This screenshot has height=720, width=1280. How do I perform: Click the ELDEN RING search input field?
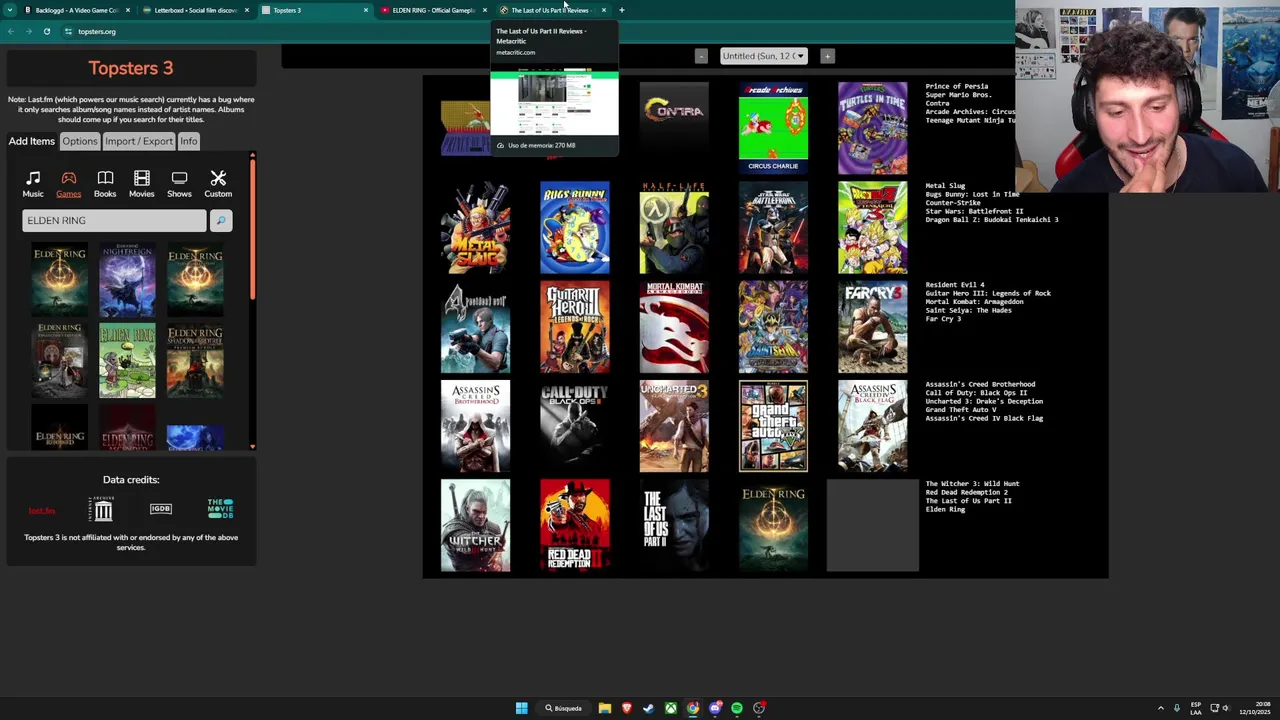(x=114, y=220)
